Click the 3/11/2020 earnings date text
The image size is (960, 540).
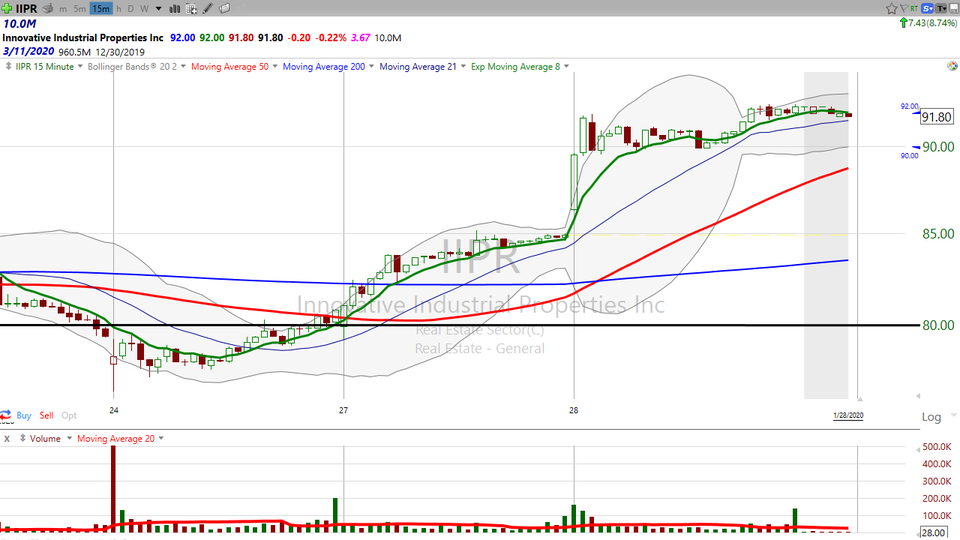[28, 51]
